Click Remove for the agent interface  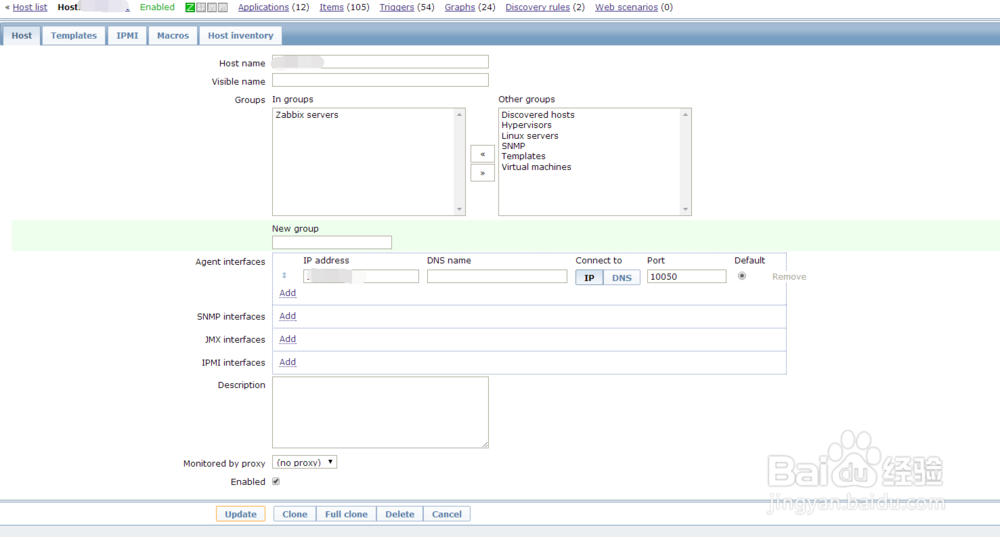coord(789,277)
